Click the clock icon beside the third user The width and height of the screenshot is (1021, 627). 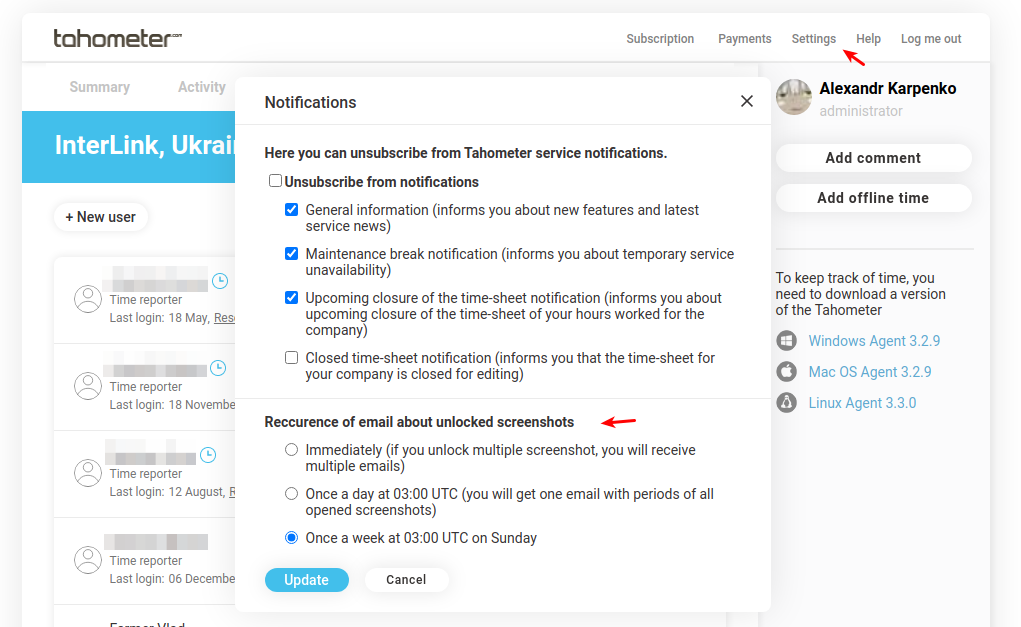coord(208,454)
